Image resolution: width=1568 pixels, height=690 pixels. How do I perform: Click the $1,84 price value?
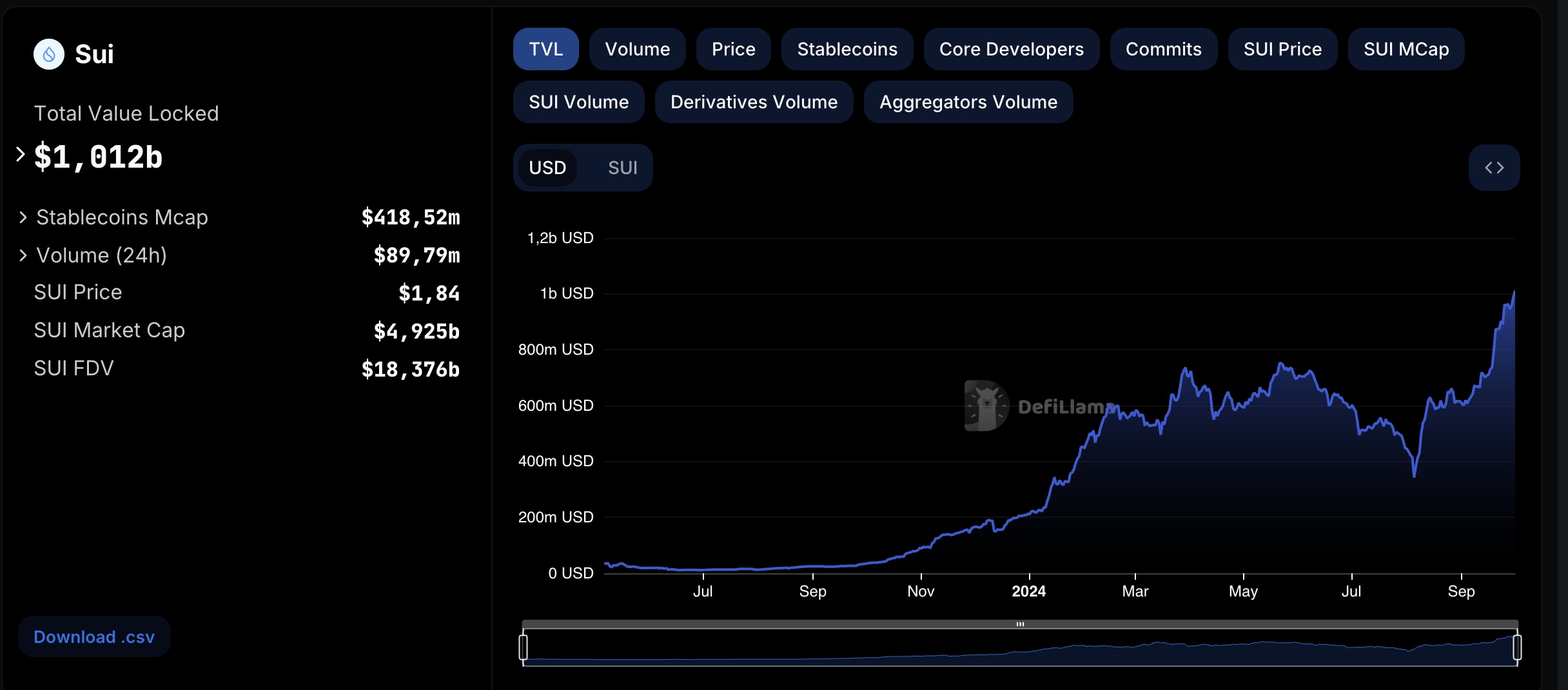tap(429, 293)
